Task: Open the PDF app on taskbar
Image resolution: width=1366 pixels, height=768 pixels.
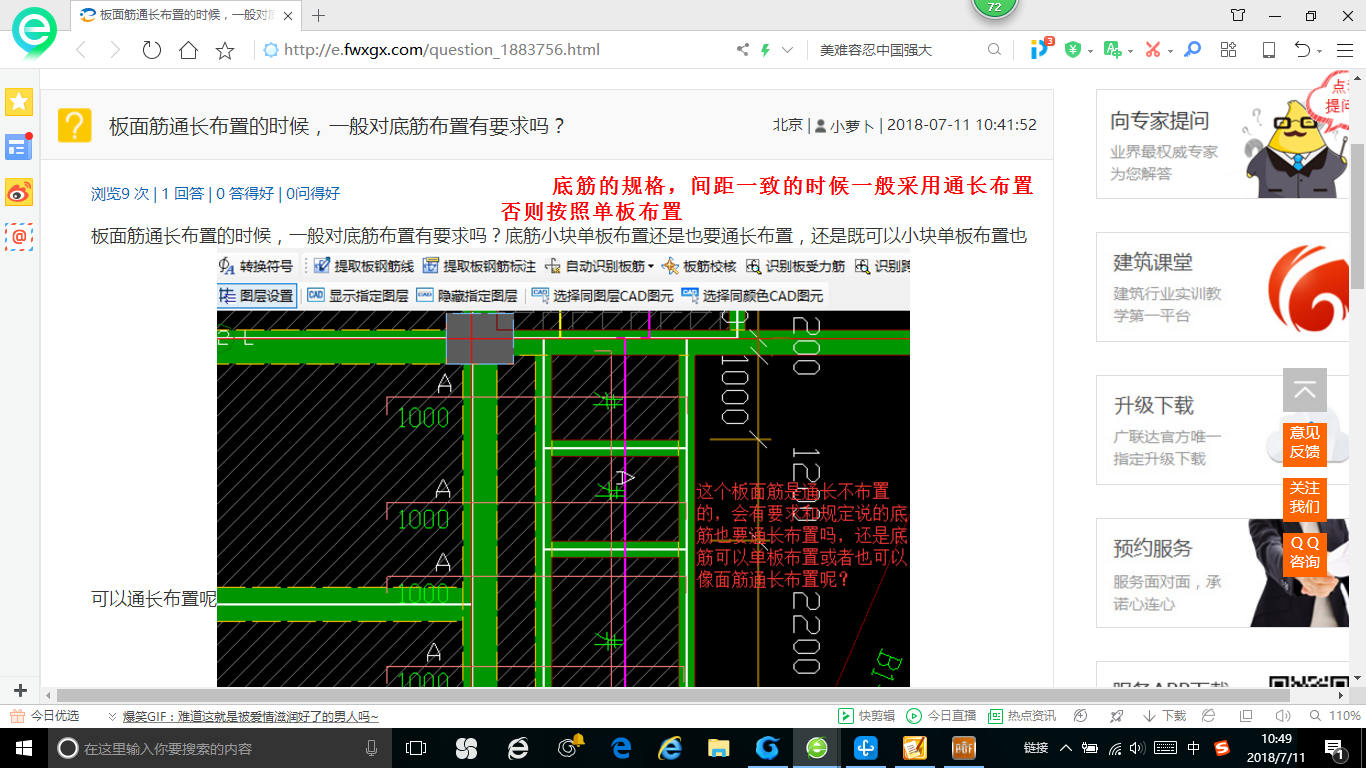Action: tap(964, 748)
